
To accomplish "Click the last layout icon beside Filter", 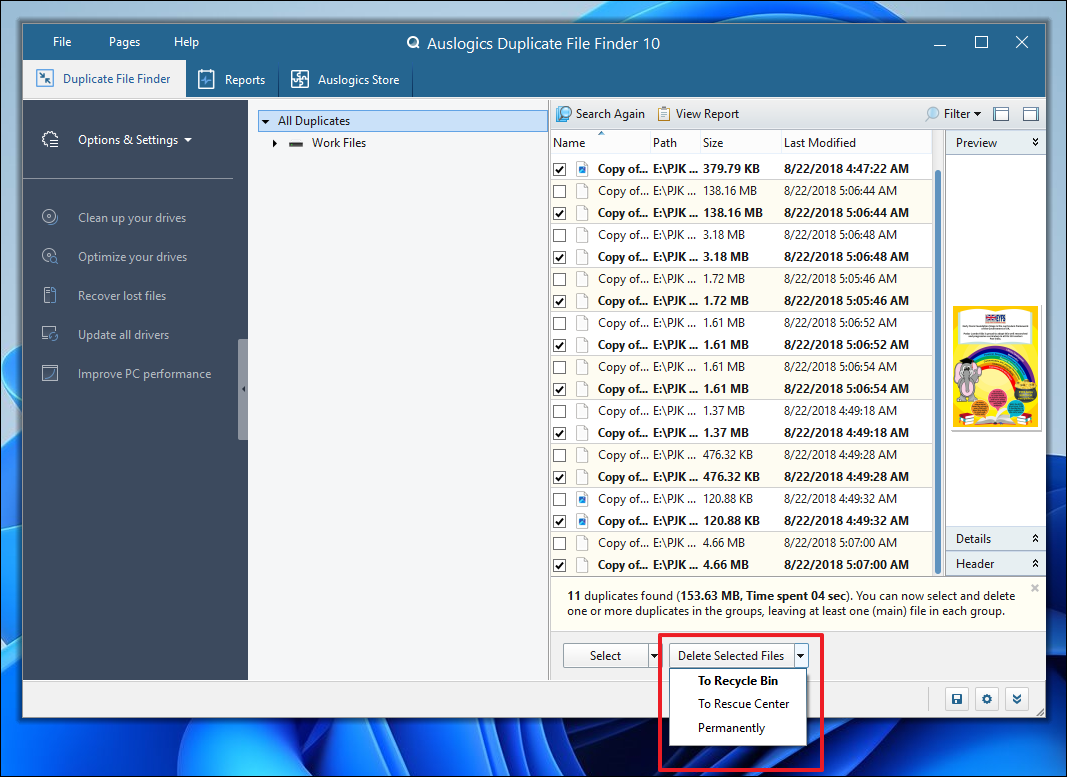I will coord(1030,114).
